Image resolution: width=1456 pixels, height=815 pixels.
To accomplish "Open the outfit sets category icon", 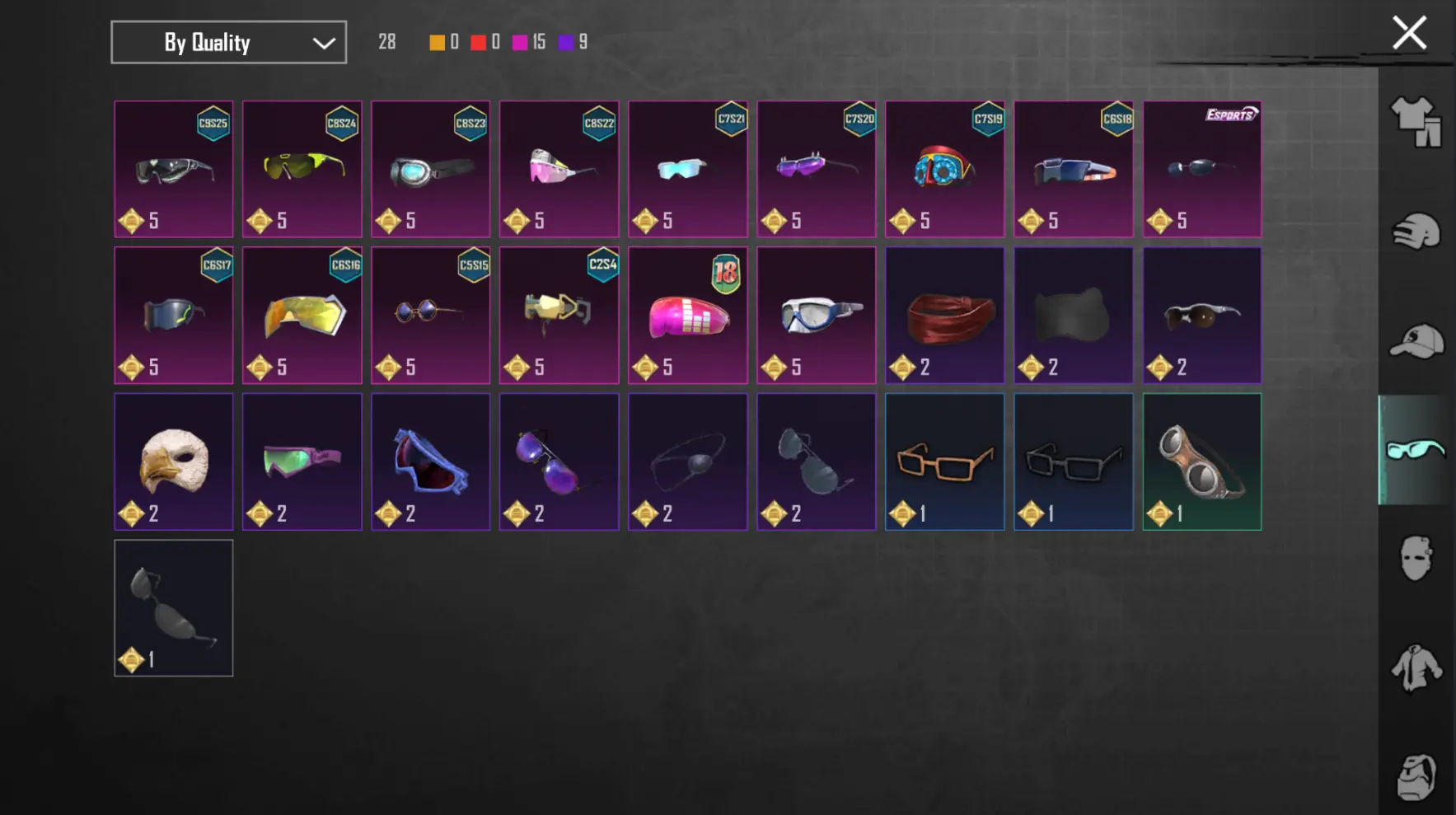I will (x=1416, y=122).
